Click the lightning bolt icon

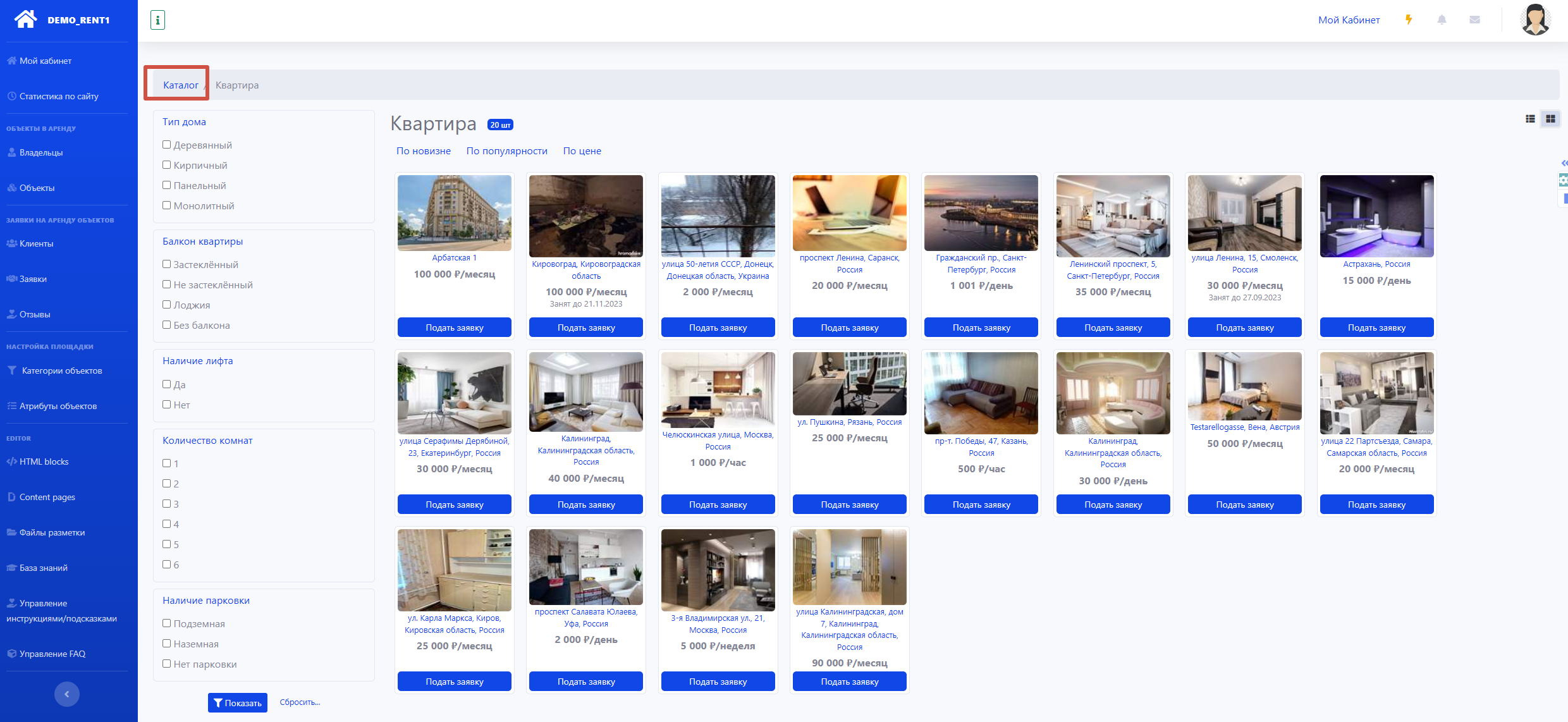pyautogui.click(x=1409, y=20)
